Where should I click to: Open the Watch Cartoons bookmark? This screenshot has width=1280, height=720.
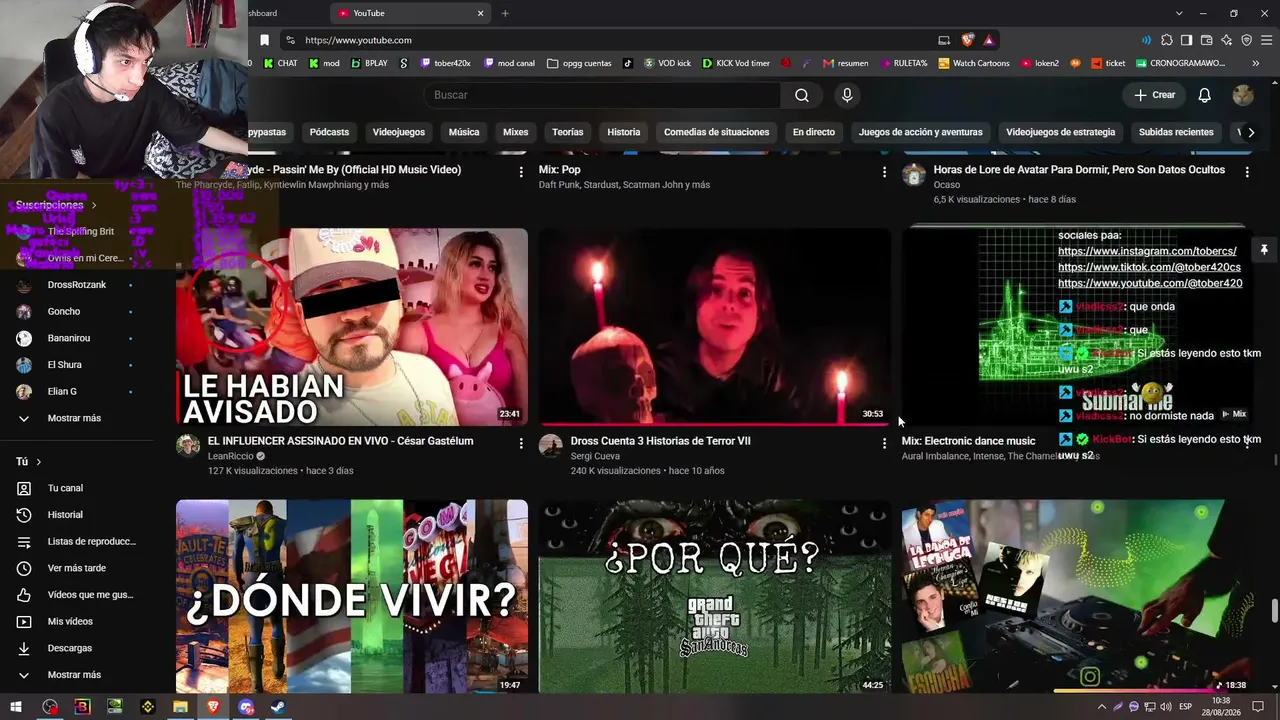[973, 63]
